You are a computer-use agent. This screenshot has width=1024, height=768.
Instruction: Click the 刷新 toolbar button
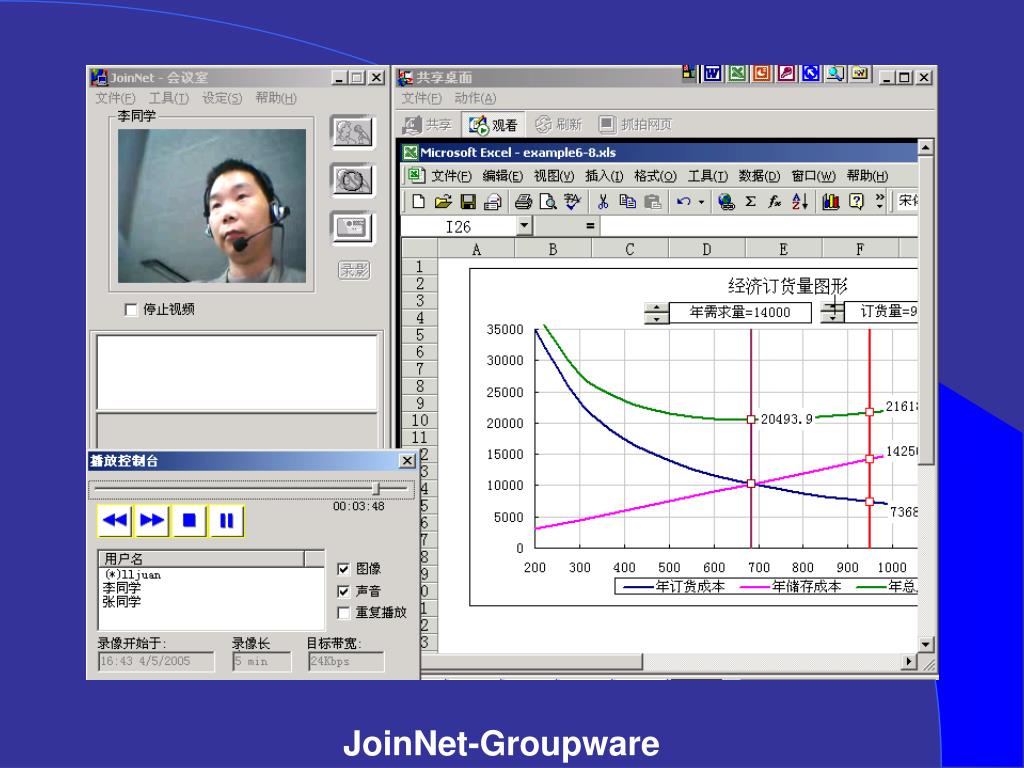(558, 124)
